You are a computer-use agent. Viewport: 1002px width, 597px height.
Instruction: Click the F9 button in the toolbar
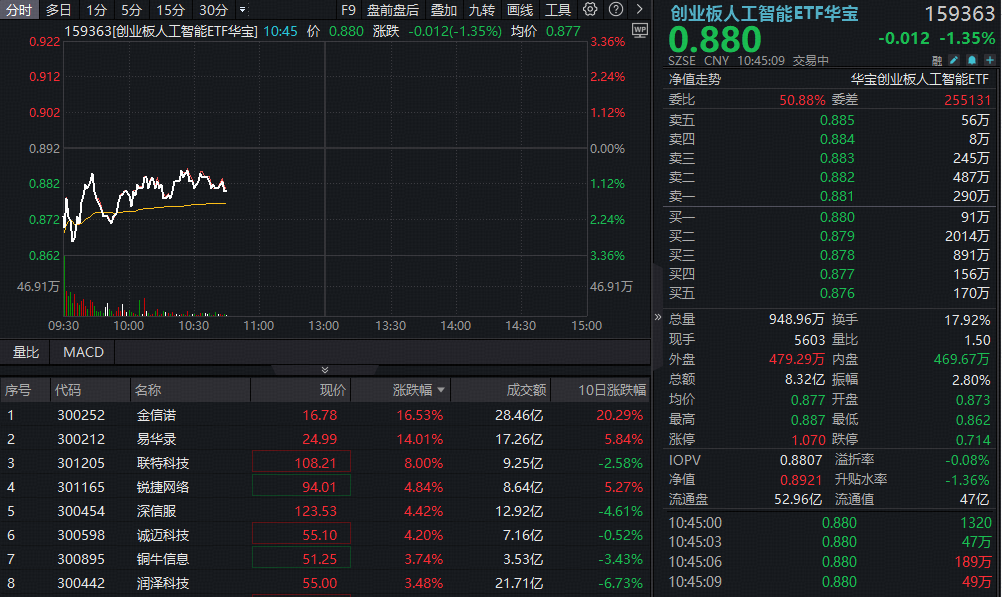[x=348, y=10]
